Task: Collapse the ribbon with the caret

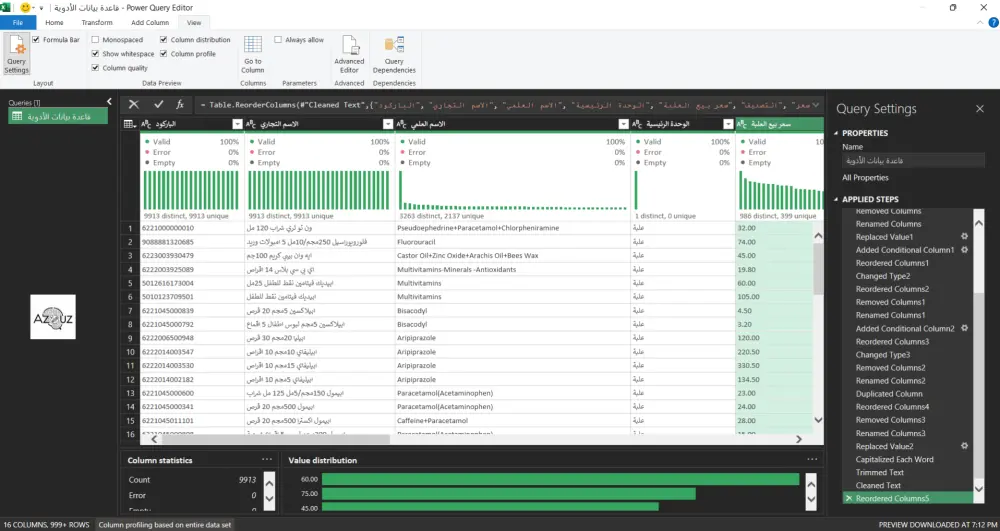Action: (x=980, y=22)
